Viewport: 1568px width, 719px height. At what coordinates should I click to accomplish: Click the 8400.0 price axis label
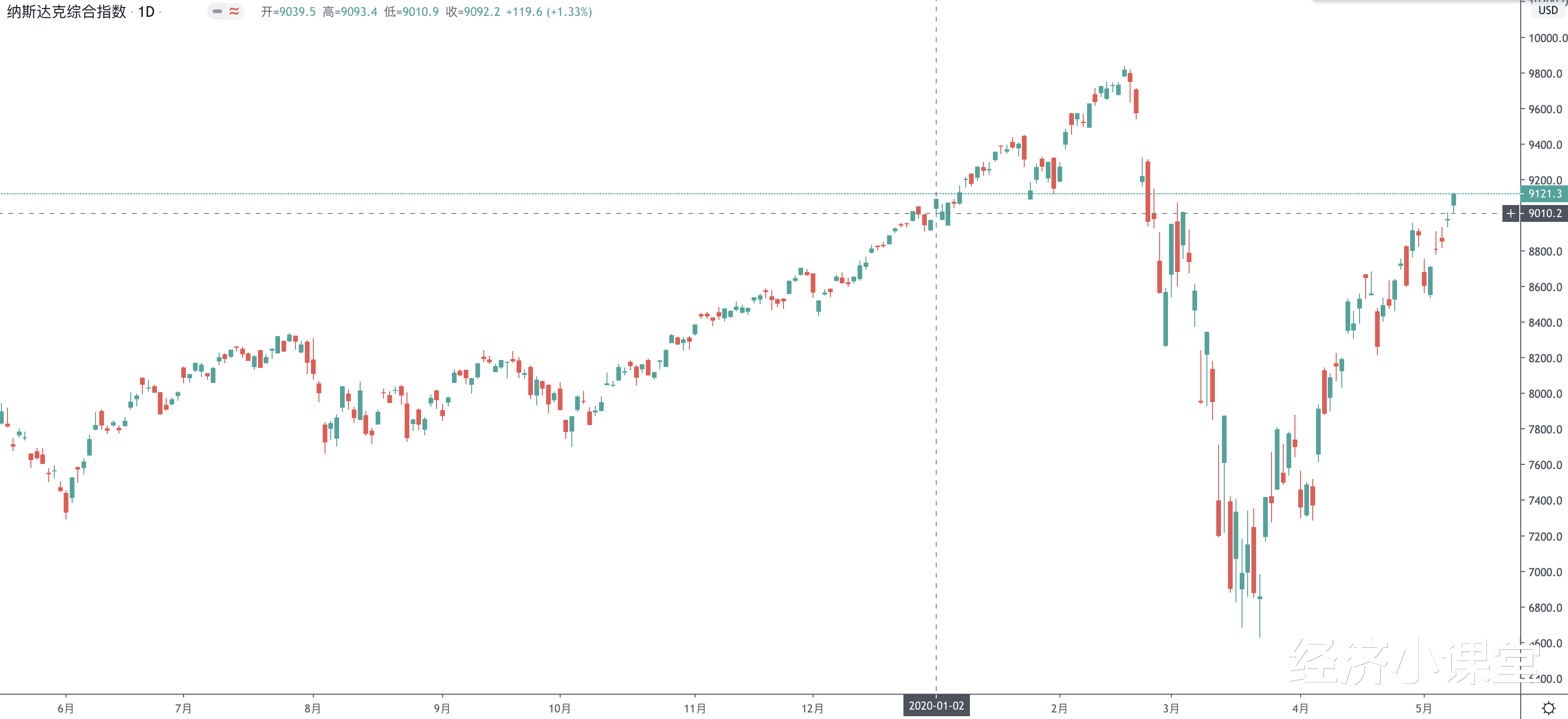(x=1545, y=323)
